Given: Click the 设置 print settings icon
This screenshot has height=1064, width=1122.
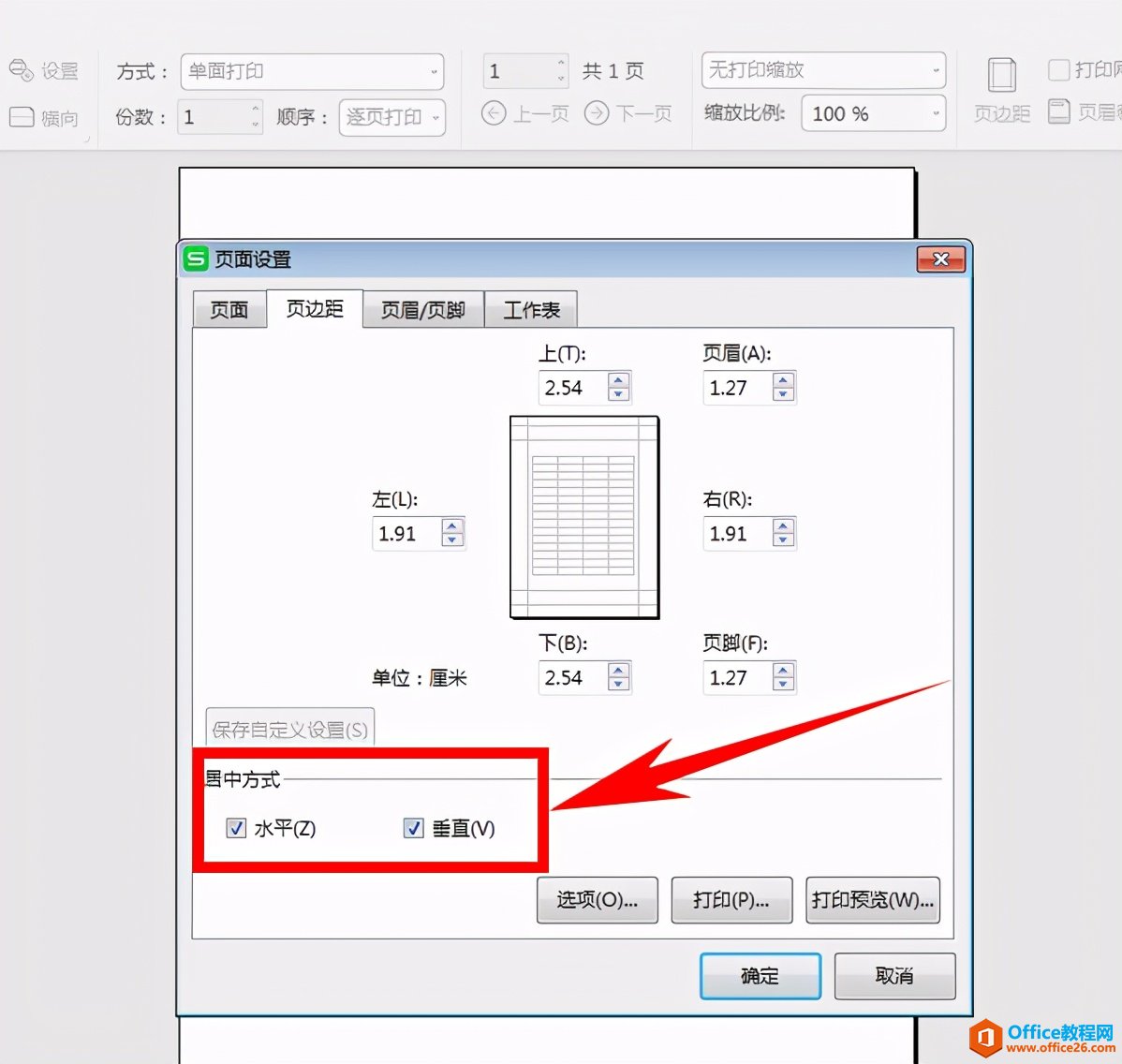Looking at the screenshot, I should 21,70.
